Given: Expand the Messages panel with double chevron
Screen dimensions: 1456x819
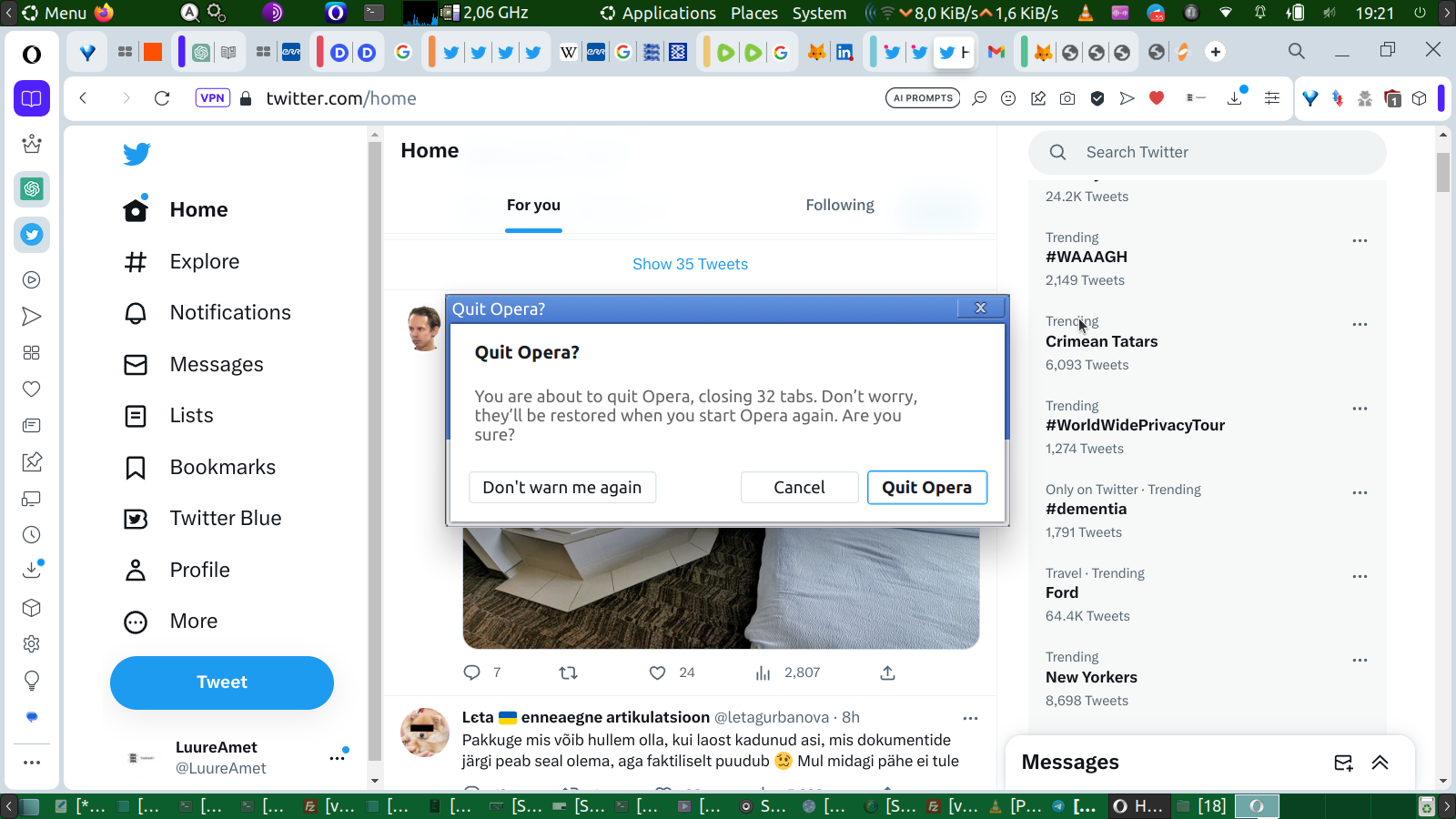Looking at the screenshot, I should point(1380,763).
